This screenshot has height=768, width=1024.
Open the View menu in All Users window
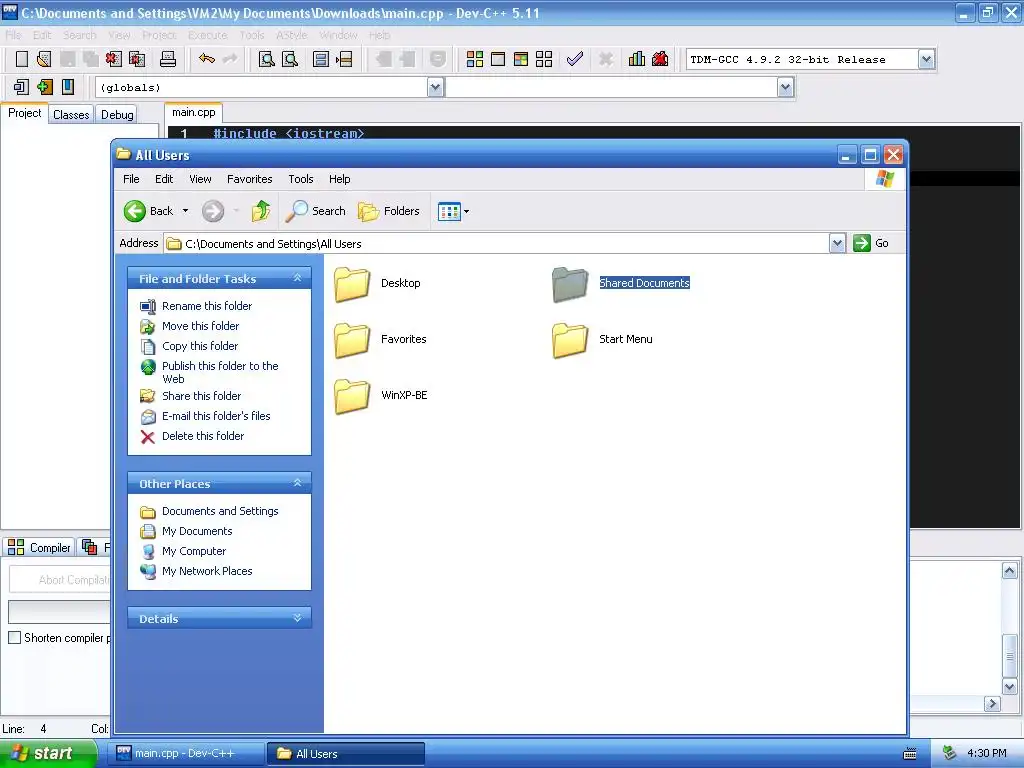(200, 179)
